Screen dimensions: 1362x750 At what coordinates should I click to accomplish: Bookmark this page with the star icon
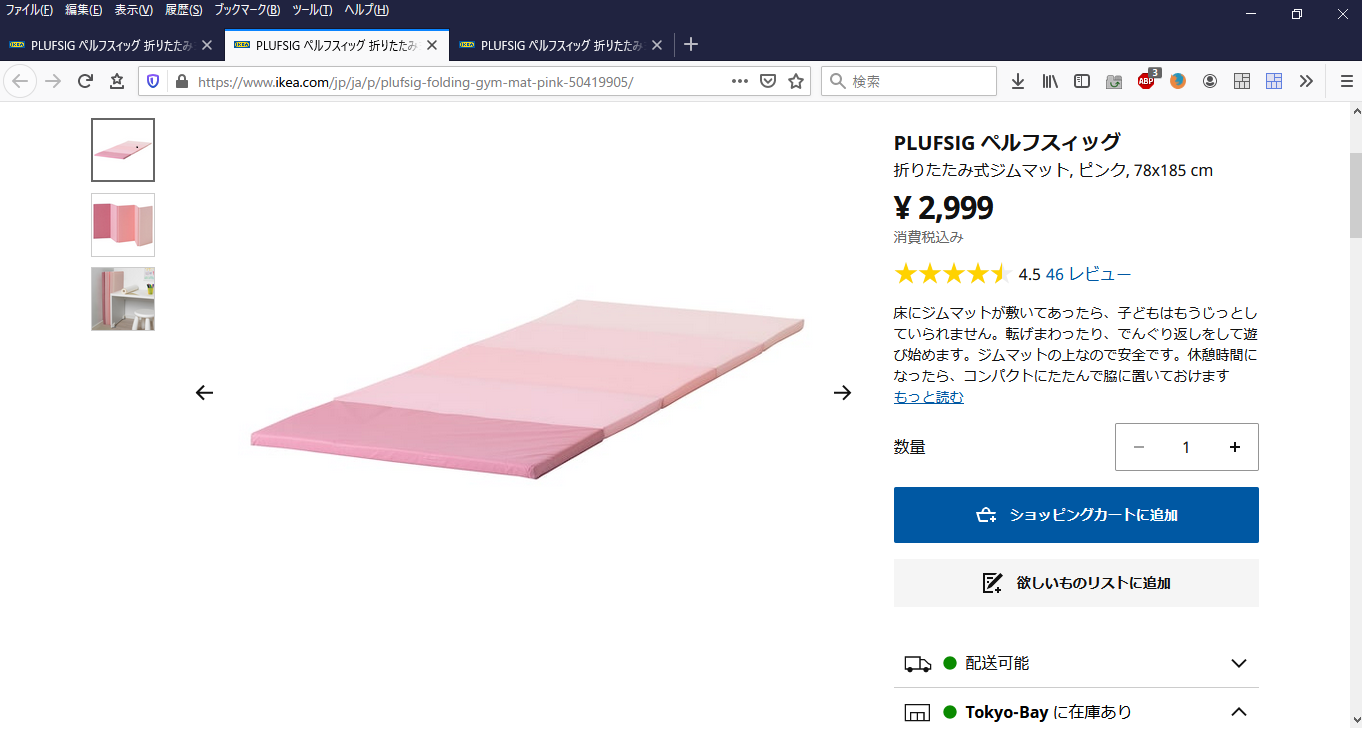[x=796, y=81]
